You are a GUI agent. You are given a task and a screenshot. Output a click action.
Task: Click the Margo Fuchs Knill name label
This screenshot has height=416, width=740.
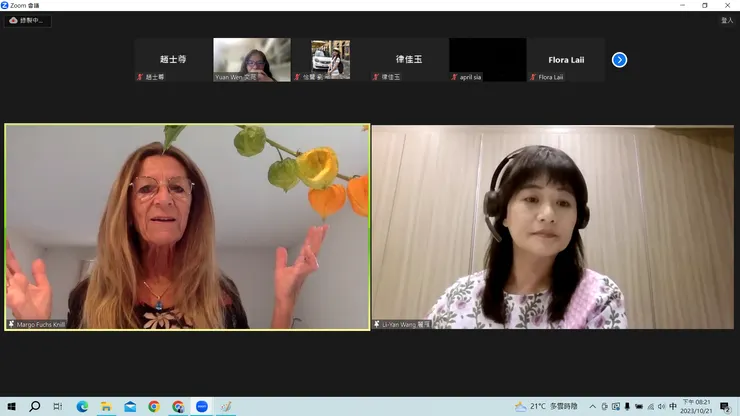pos(41,324)
